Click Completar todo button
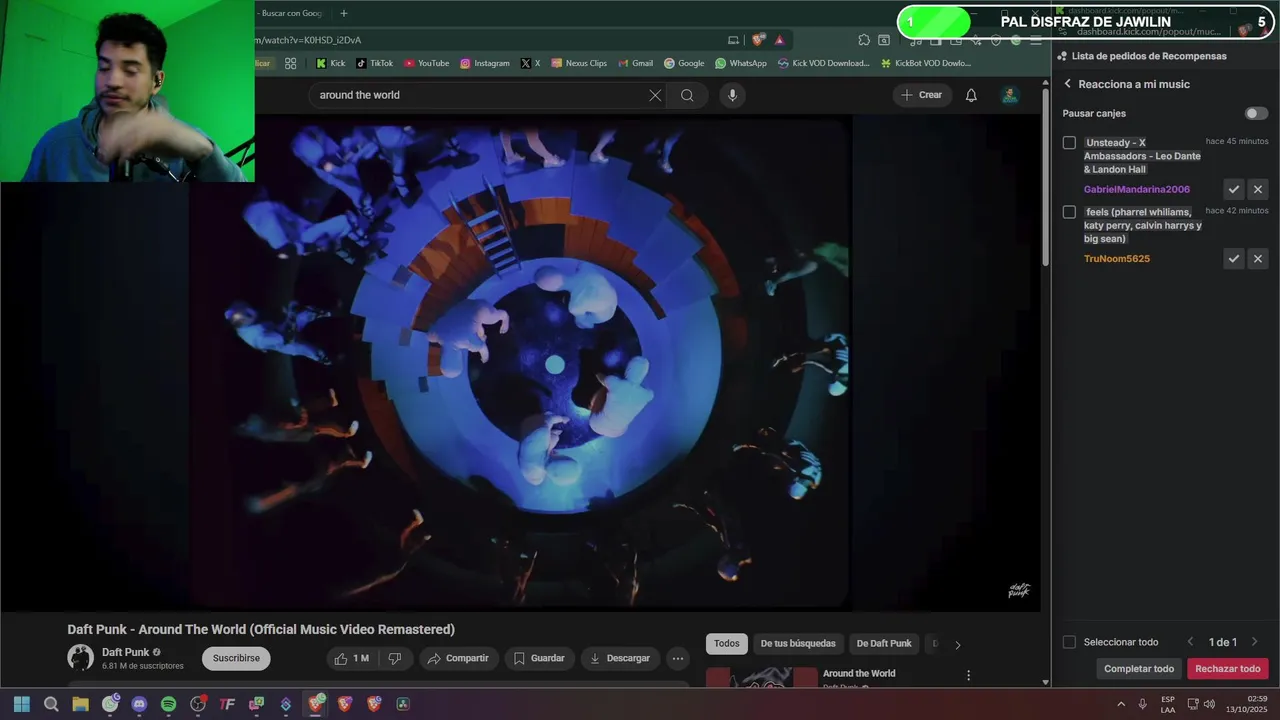Viewport: 1280px width, 720px height. pos(1139,669)
